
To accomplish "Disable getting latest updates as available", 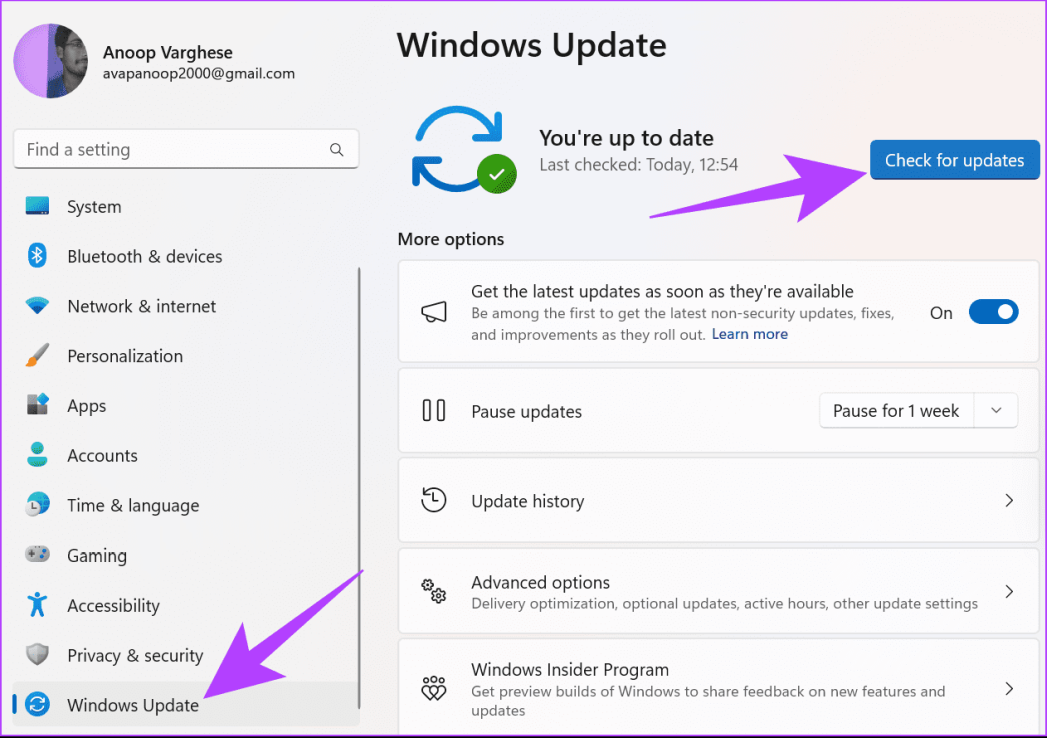I will [x=993, y=311].
